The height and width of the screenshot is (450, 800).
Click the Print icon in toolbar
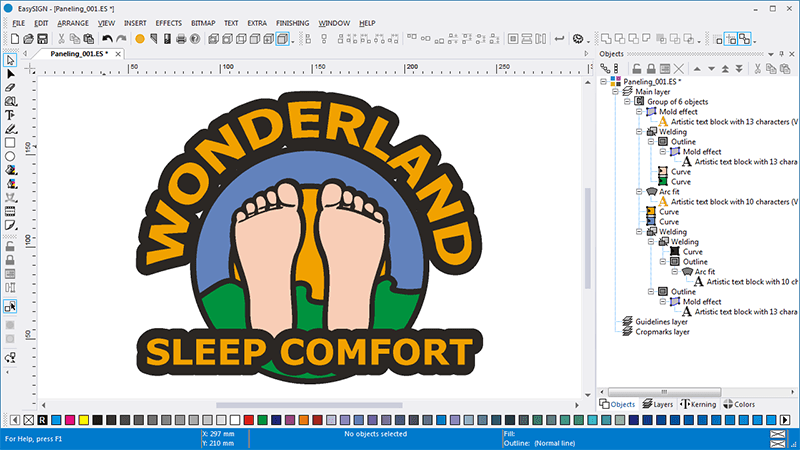click(181, 39)
